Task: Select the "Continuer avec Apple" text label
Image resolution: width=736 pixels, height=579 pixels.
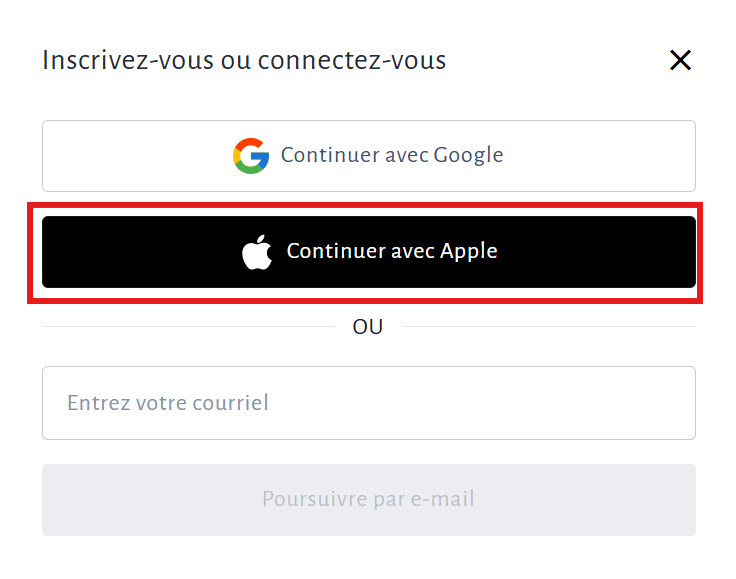Action: (392, 252)
